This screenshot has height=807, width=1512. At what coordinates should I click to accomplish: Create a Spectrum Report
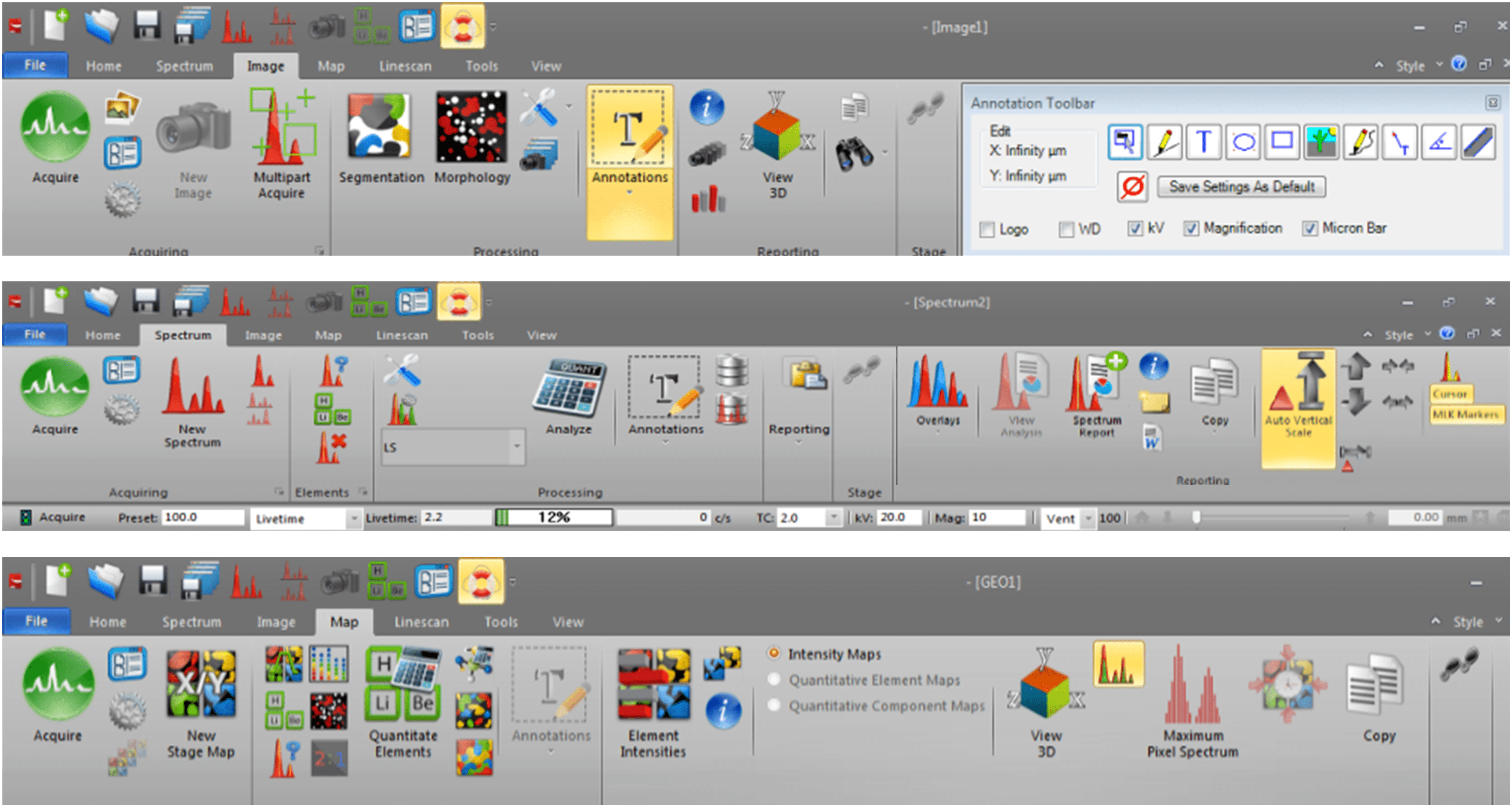point(1096,395)
